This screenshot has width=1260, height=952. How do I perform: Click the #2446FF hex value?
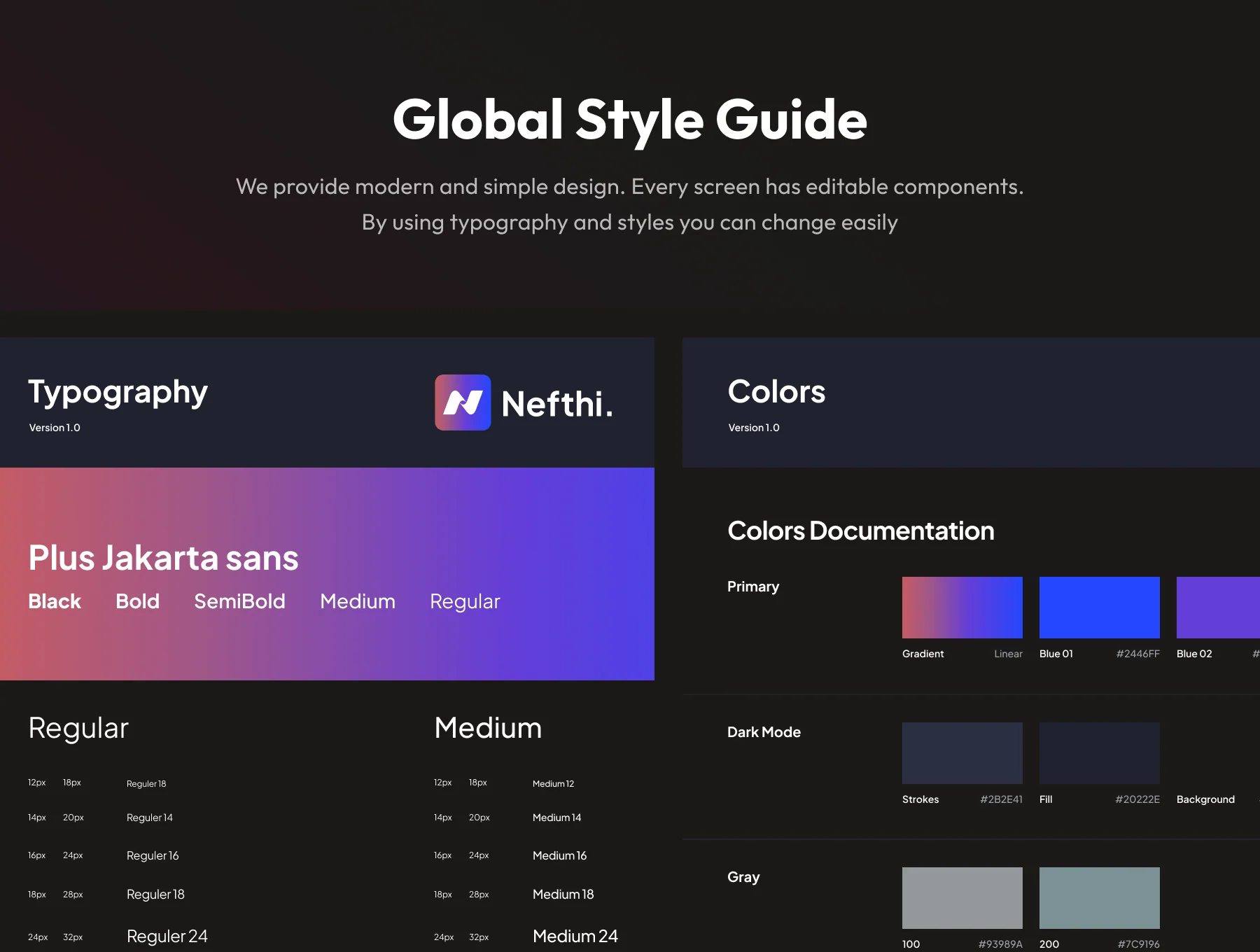[x=1137, y=654]
